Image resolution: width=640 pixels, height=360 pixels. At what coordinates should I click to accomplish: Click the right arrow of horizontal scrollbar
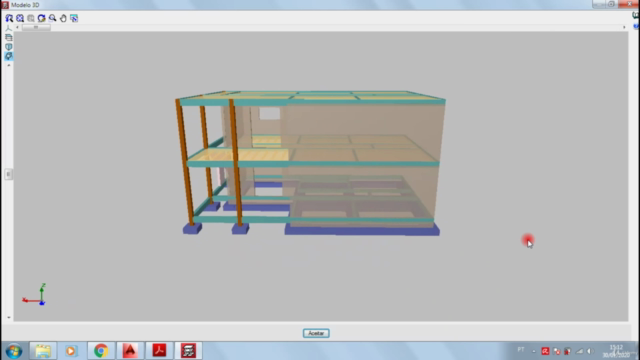624,27
